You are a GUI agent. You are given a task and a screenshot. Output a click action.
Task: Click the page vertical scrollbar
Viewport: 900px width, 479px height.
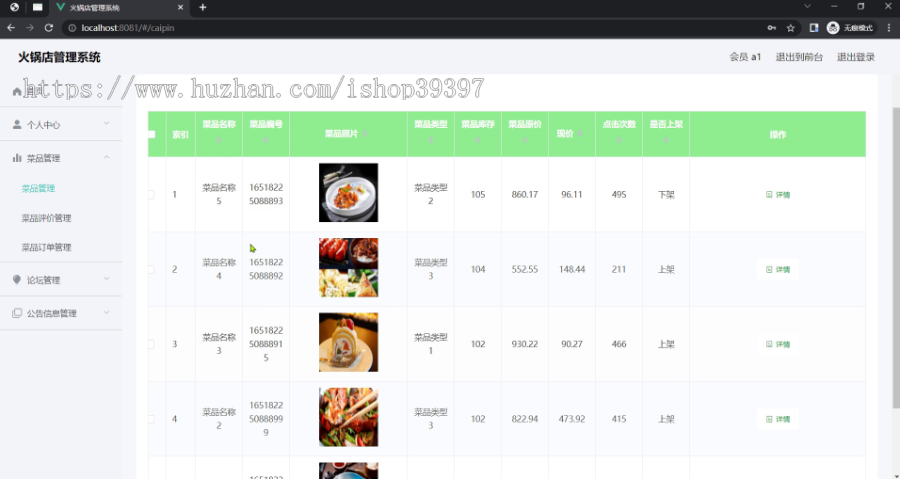click(896, 258)
